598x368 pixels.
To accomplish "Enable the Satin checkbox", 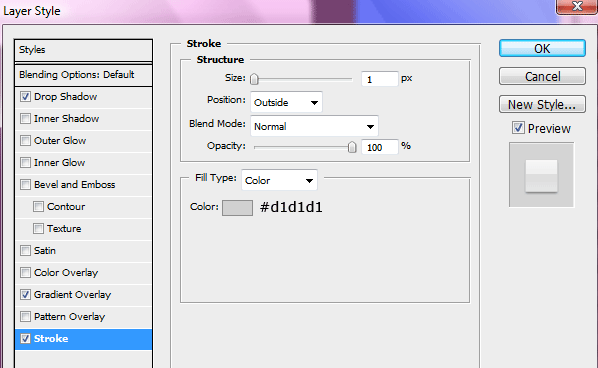I will pyautogui.click(x=26, y=251).
